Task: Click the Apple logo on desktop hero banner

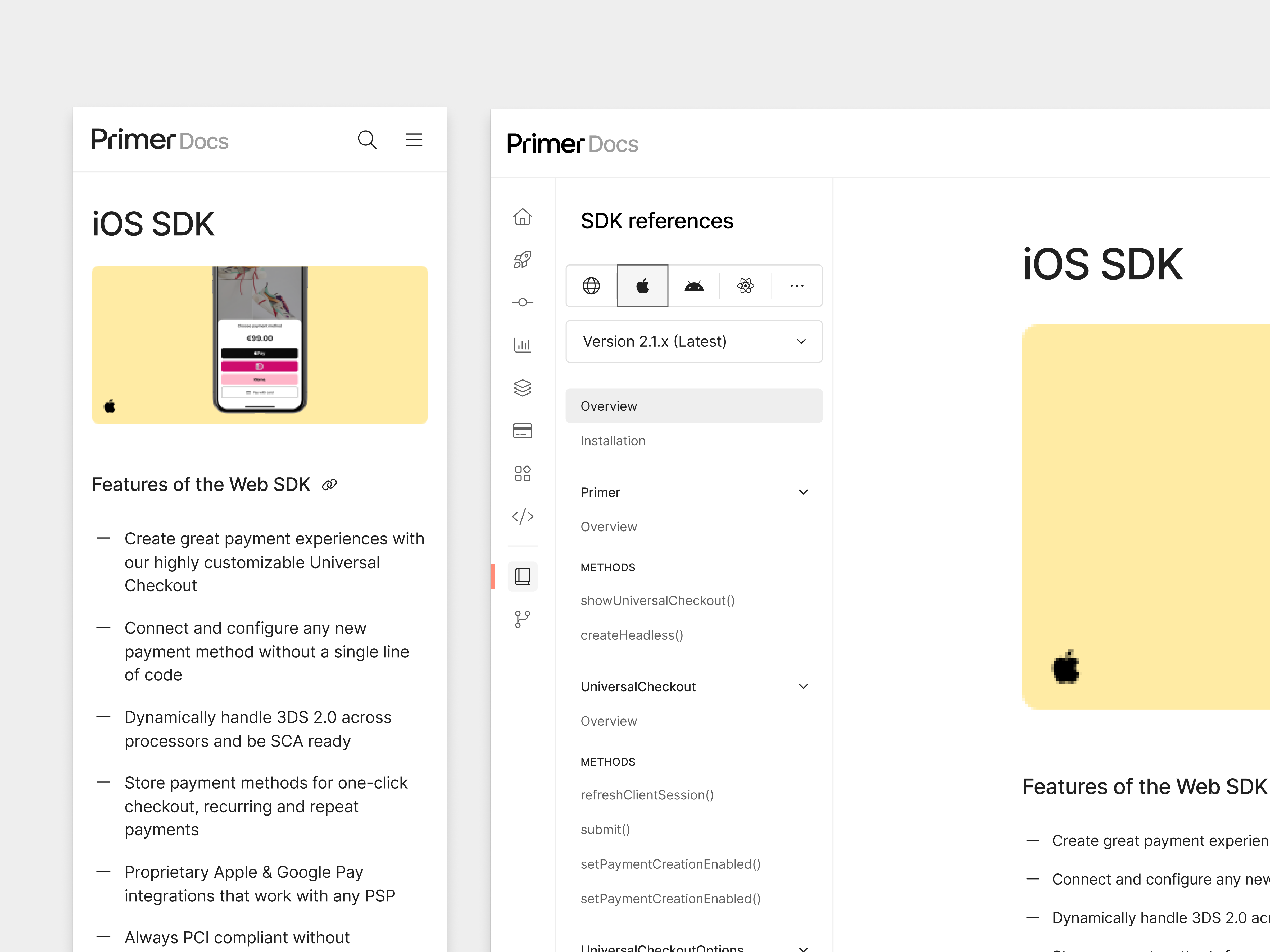Action: pos(1065,667)
